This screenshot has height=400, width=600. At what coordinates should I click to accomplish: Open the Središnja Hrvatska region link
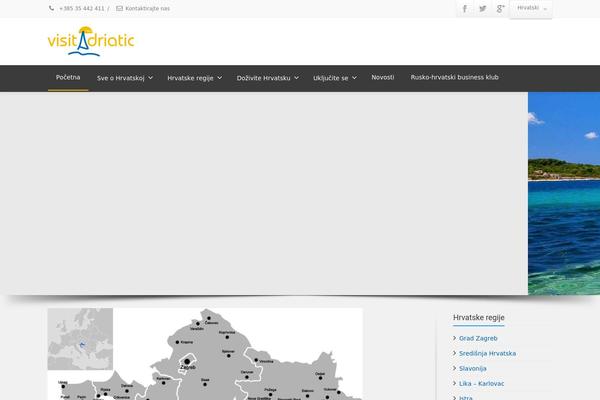coord(488,353)
